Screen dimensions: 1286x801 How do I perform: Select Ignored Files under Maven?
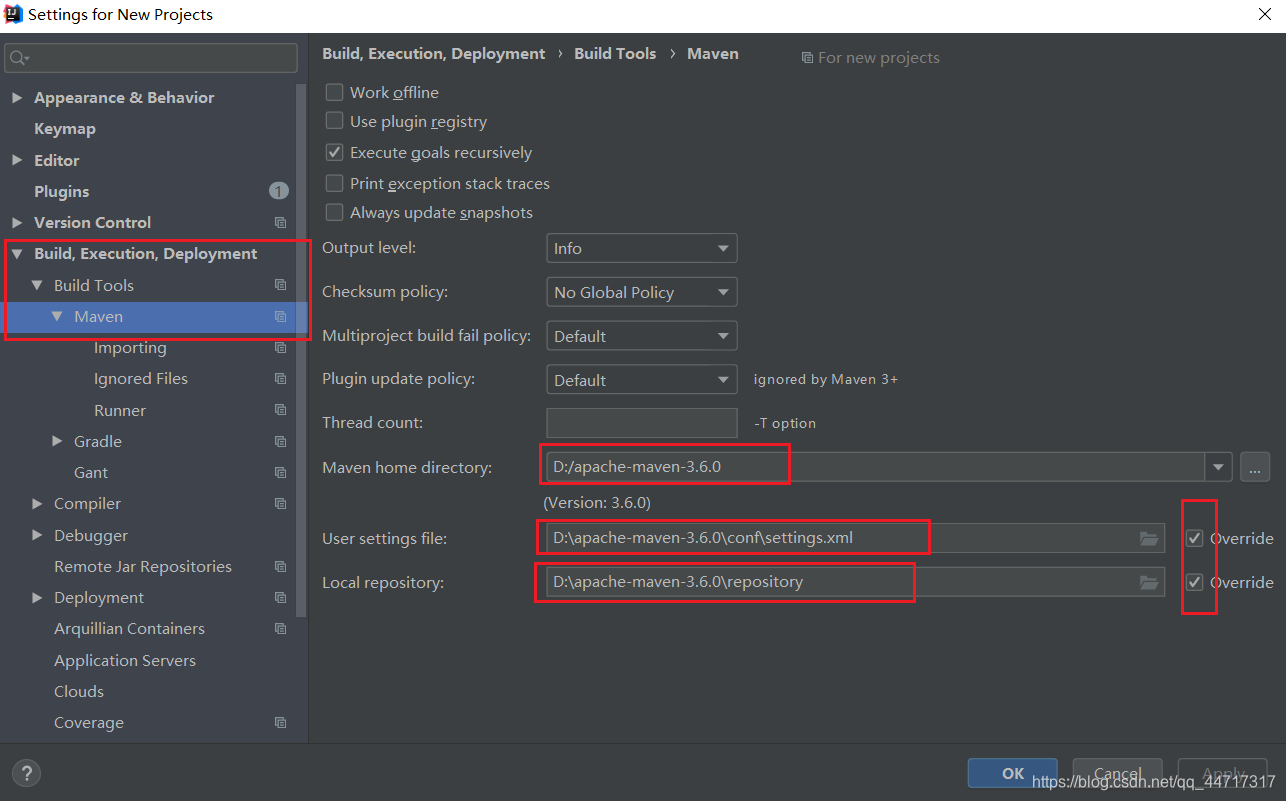click(x=141, y=379)
